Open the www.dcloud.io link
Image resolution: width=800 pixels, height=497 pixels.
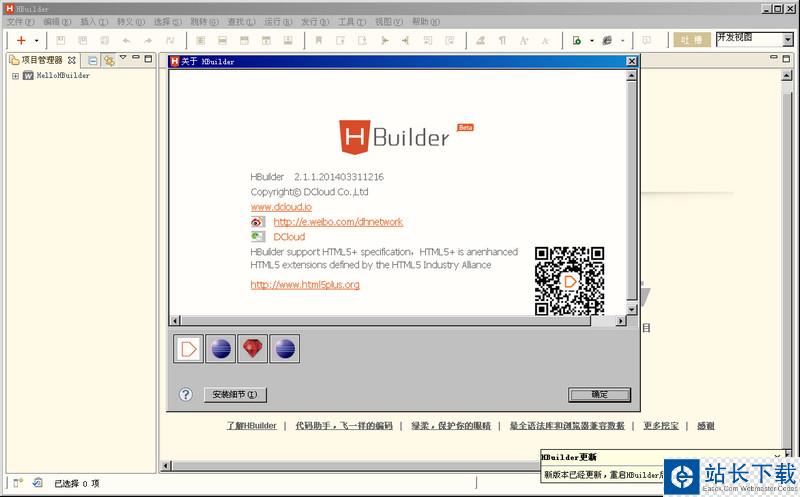[281, 207]
